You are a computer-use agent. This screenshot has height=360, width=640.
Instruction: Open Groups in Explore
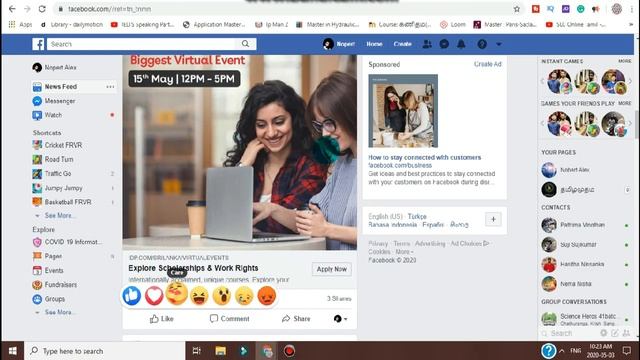(55, 299)
